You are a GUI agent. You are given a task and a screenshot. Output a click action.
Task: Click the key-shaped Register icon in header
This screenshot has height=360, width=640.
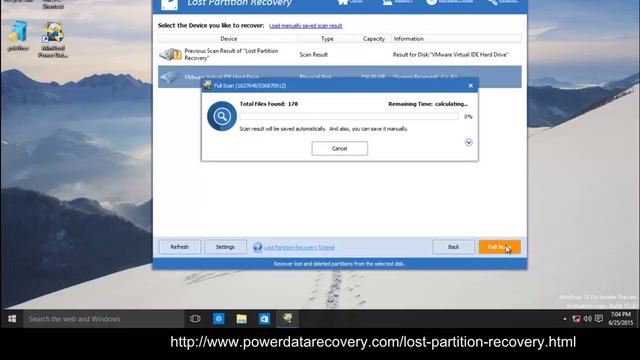click(493, 2)
